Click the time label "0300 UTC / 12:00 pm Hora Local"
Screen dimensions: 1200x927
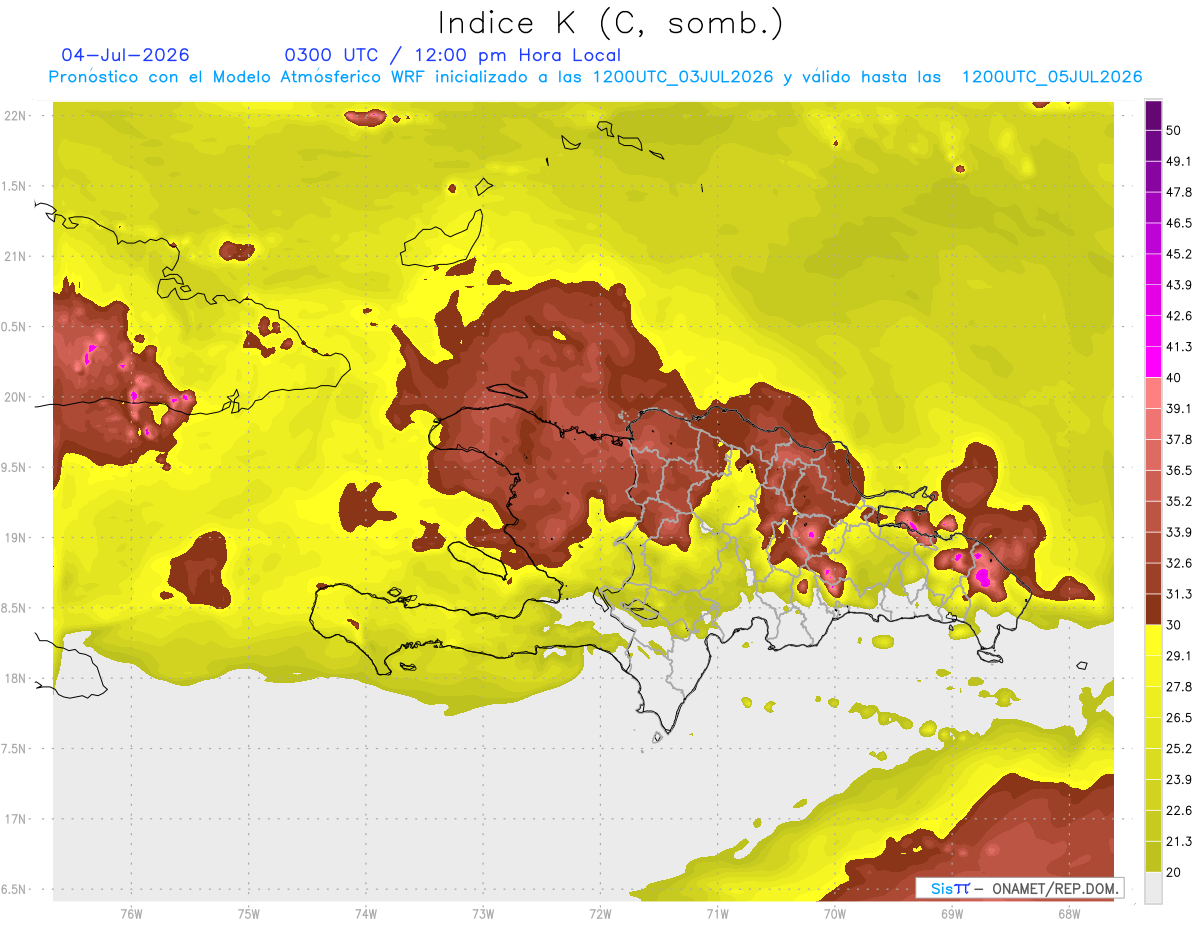pos(452,55)
